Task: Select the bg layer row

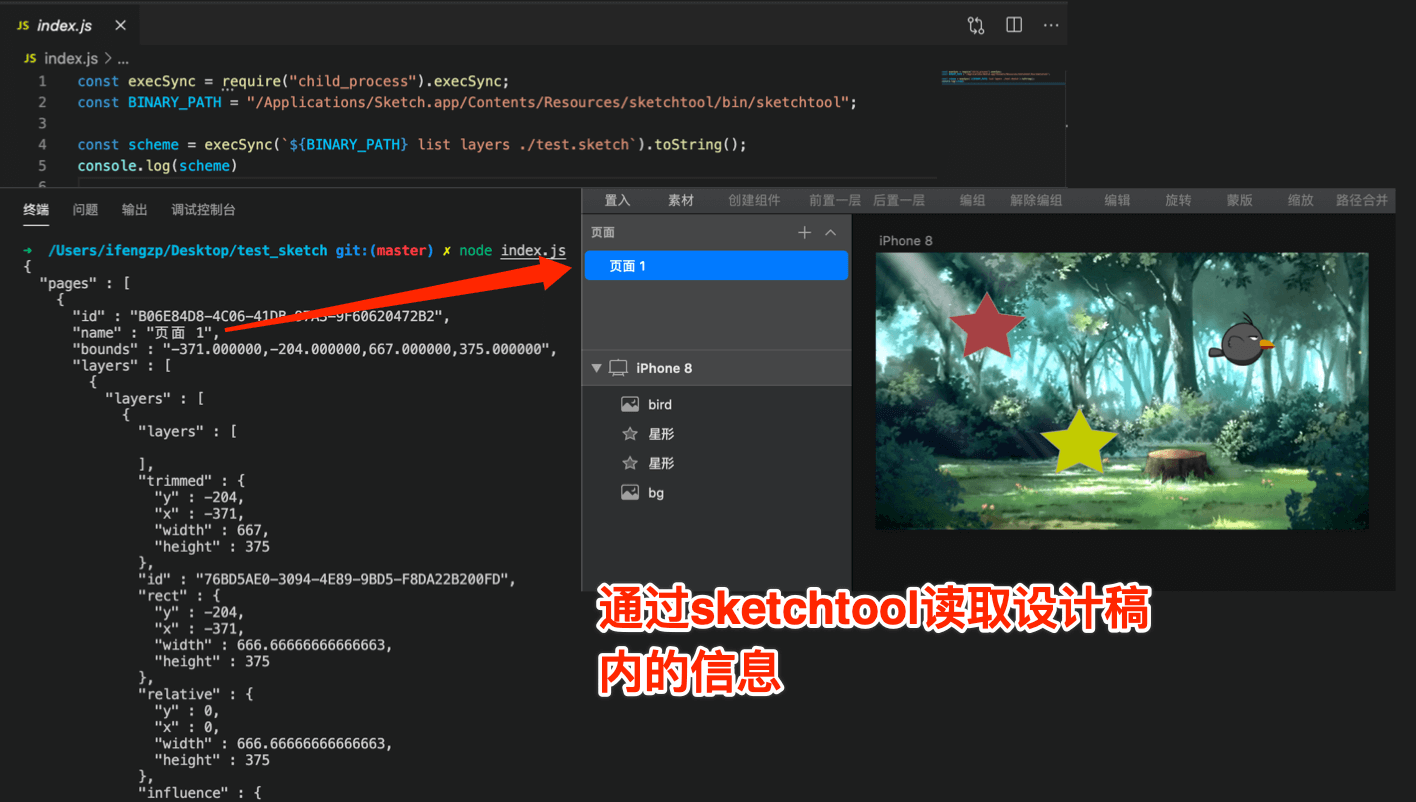Action: pyautogui.click(x=716, y=492)
